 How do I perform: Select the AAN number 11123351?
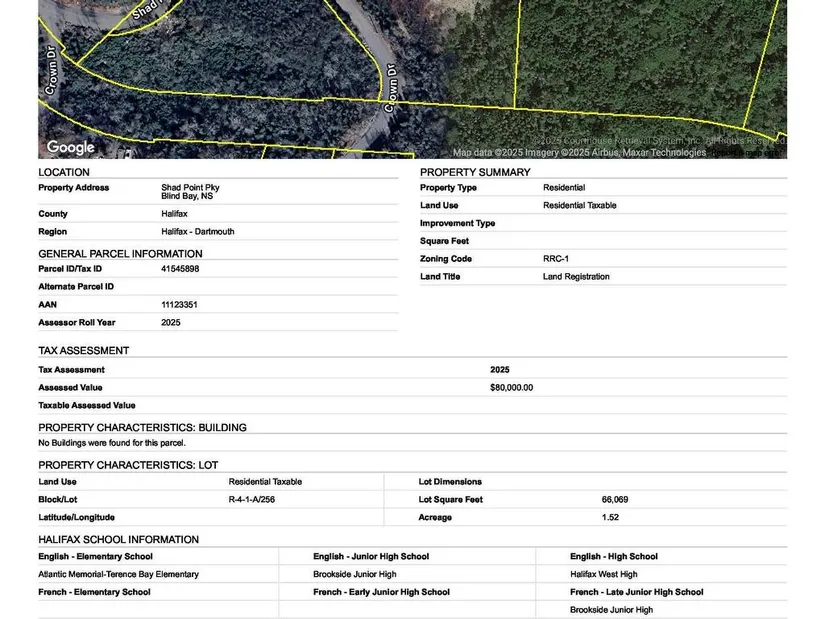pyautogui.click(x=179, y=305)
